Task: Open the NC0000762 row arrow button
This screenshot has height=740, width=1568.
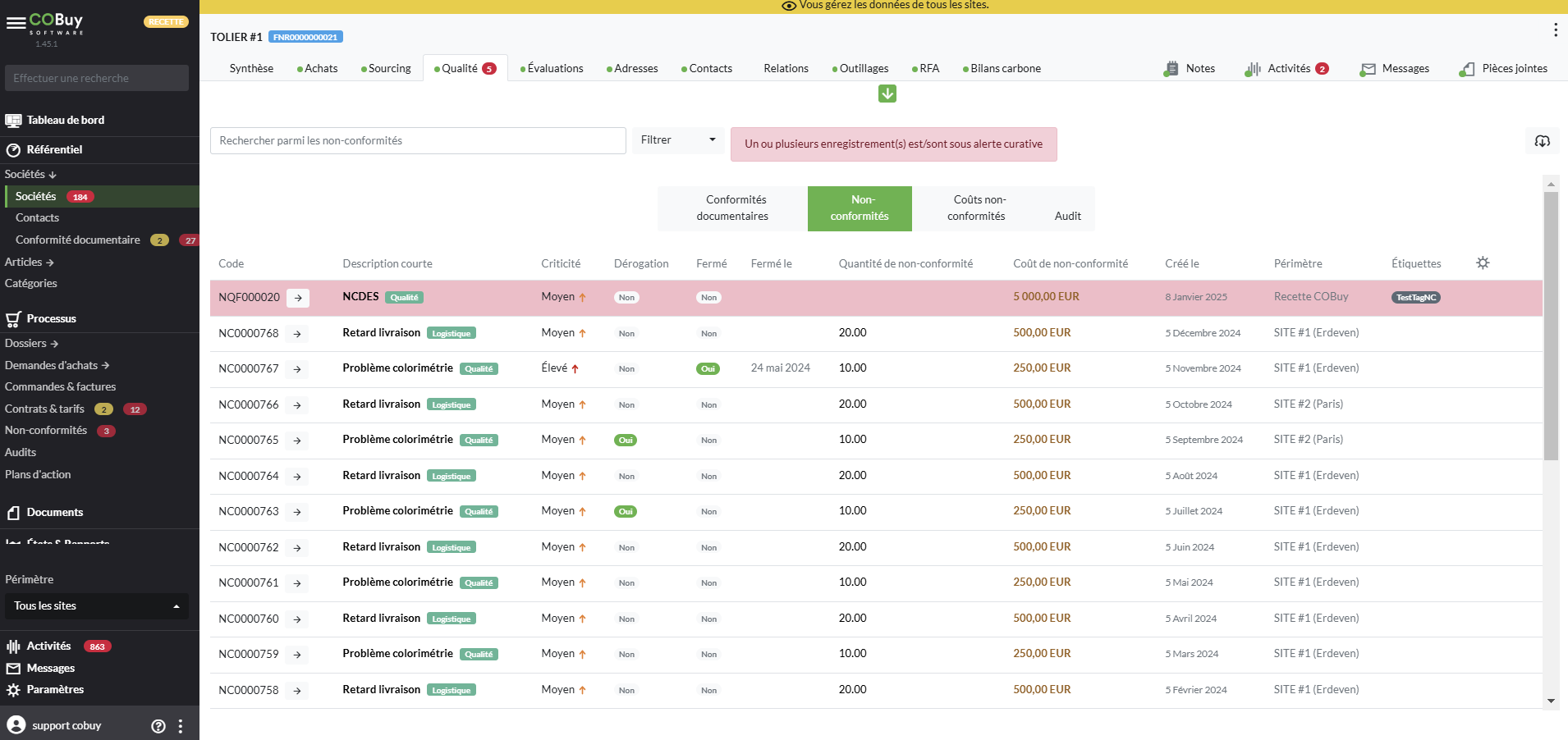Action: (297, 548)
